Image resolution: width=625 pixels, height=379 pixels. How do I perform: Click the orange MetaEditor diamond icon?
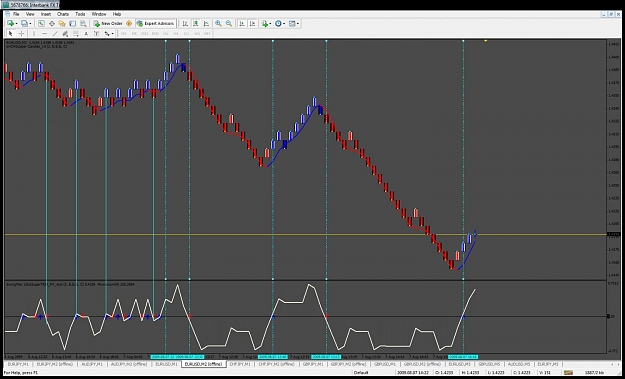(x=129, y=24)
